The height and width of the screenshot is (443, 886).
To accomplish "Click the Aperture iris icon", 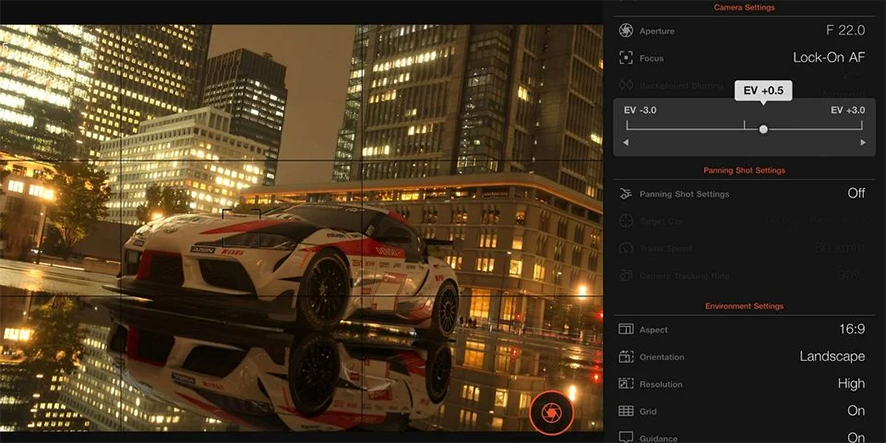I will (x=626, y=31).
